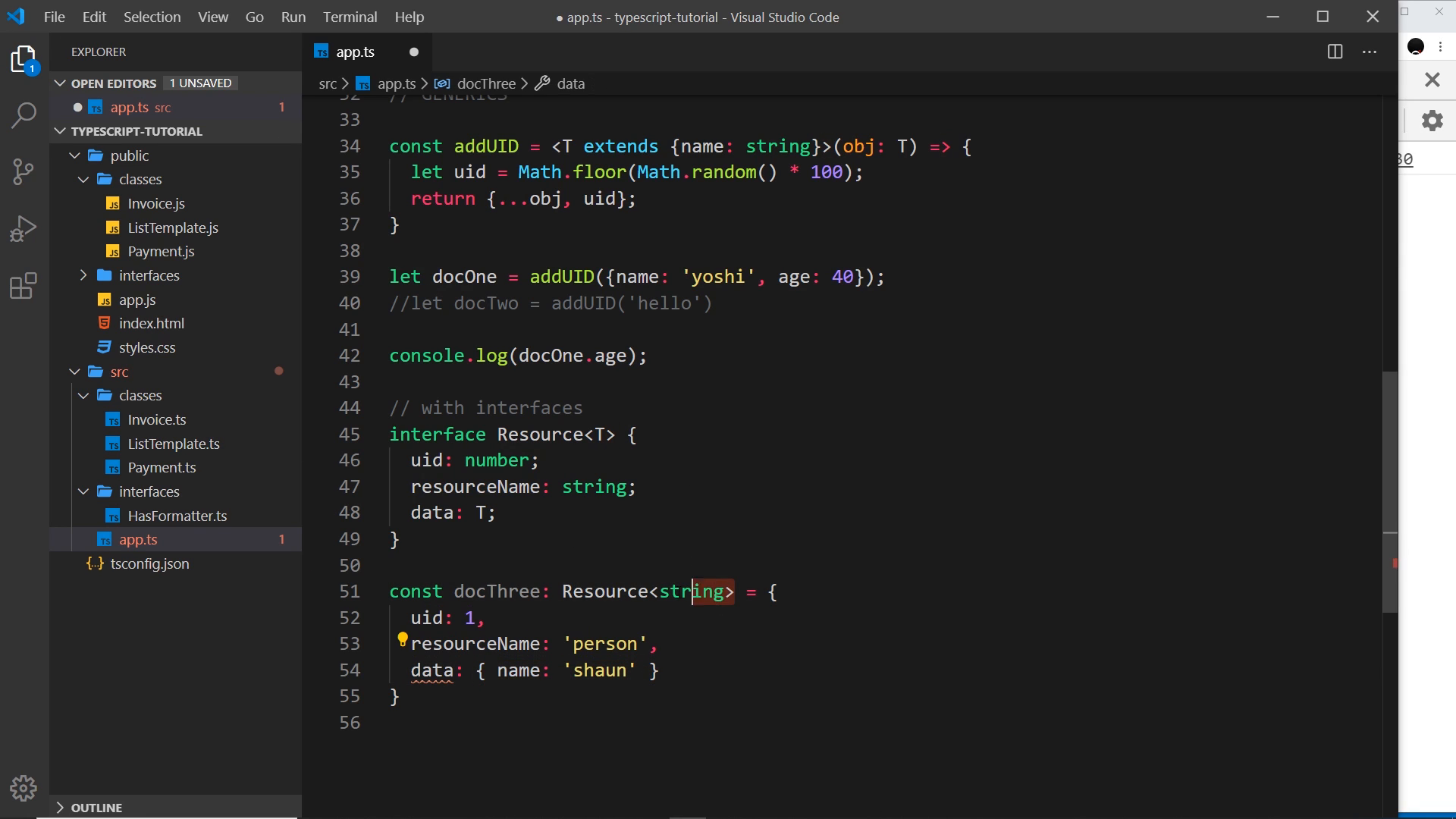The height and width of the screenshot is (819, 1456).
Task: Click line number 51 in gutter
Action: (x=350, y=591)
